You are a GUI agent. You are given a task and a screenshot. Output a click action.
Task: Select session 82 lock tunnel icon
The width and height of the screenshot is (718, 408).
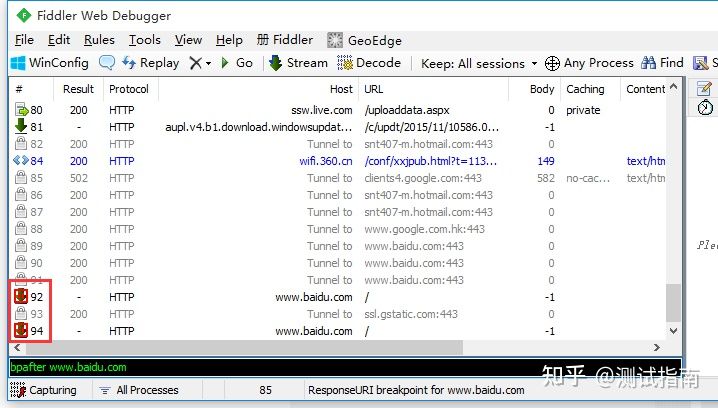pyautogui.click(x=21, y=144)
